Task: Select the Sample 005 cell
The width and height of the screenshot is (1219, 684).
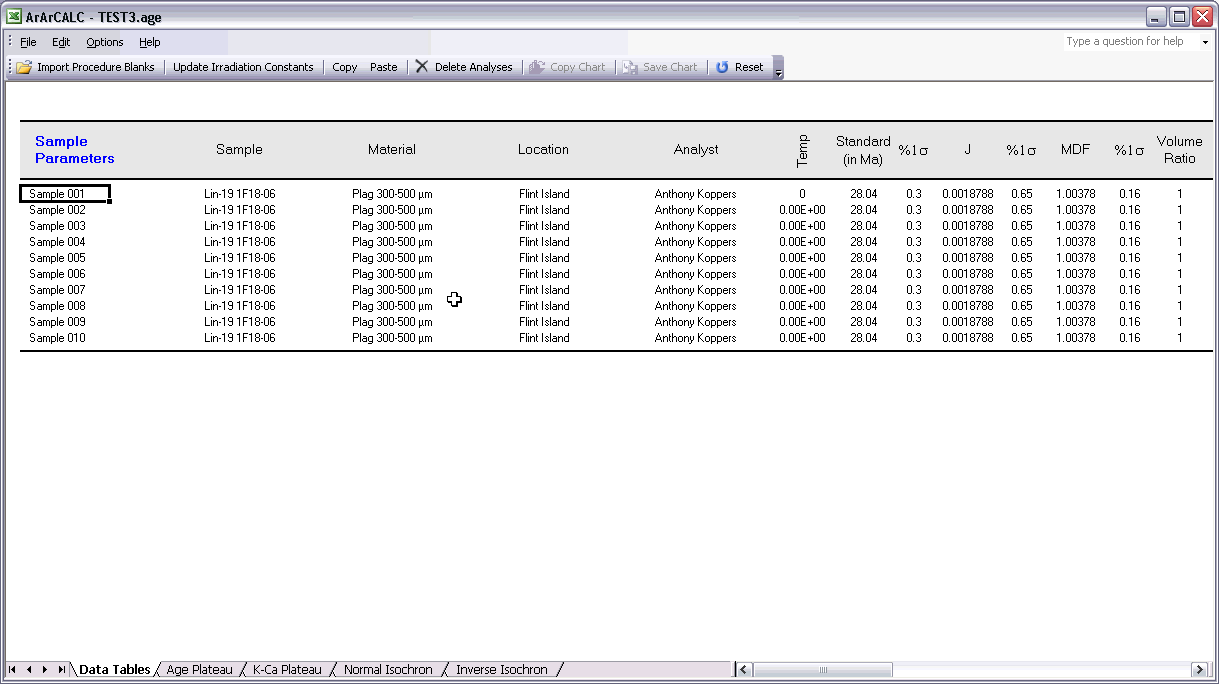Action: 57,258
